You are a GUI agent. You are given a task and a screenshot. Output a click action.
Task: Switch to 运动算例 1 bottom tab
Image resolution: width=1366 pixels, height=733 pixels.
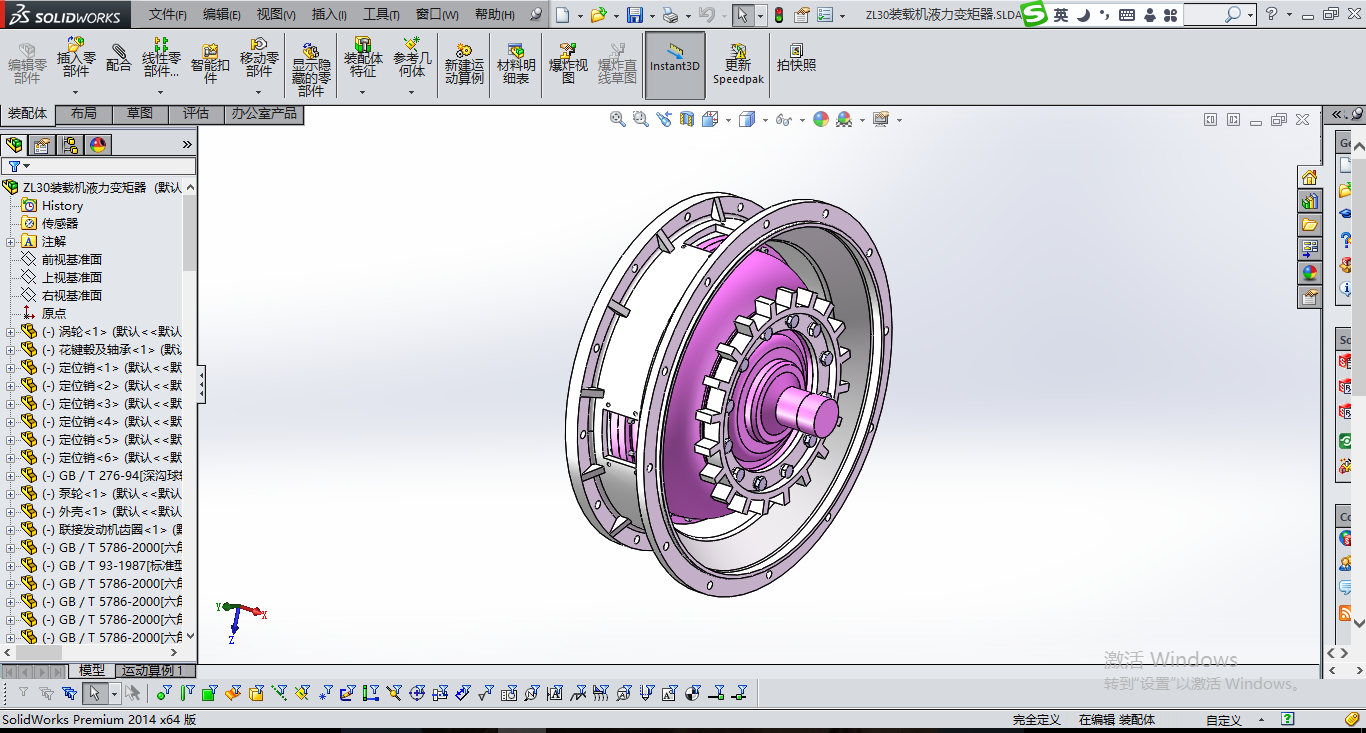[157, 671]
